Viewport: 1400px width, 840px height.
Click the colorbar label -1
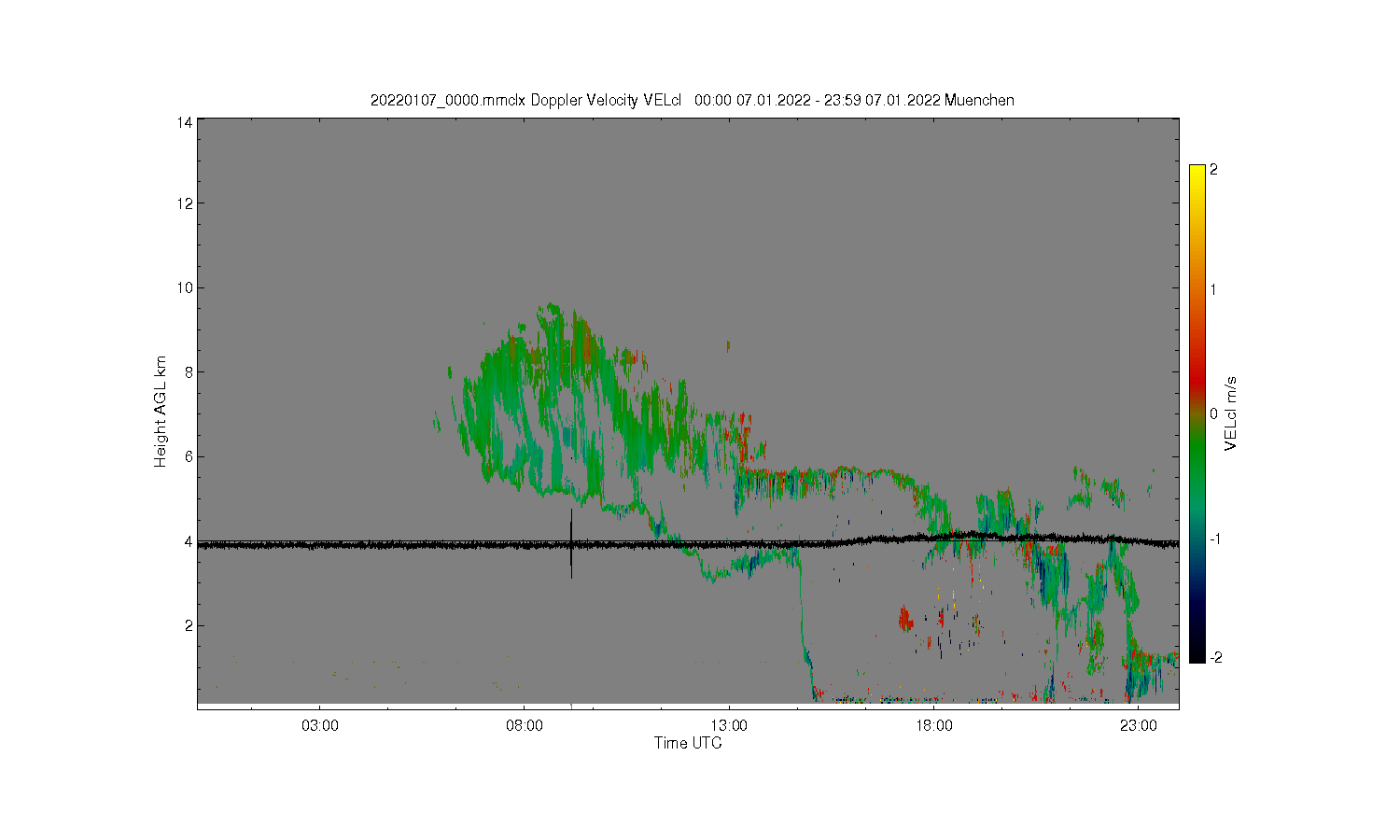point(1213,539)
